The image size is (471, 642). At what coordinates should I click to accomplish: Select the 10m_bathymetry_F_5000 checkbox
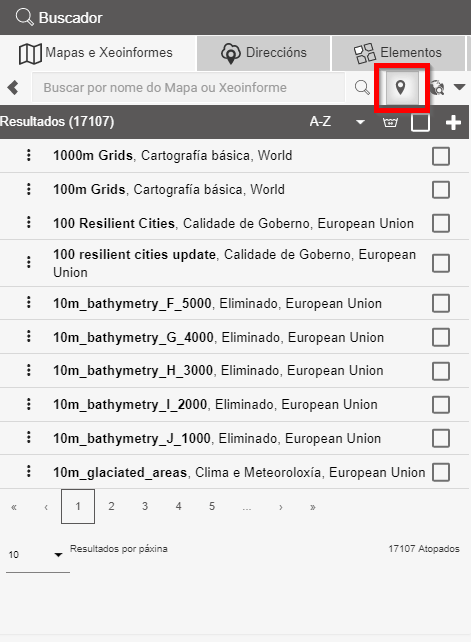click(441, 304)
